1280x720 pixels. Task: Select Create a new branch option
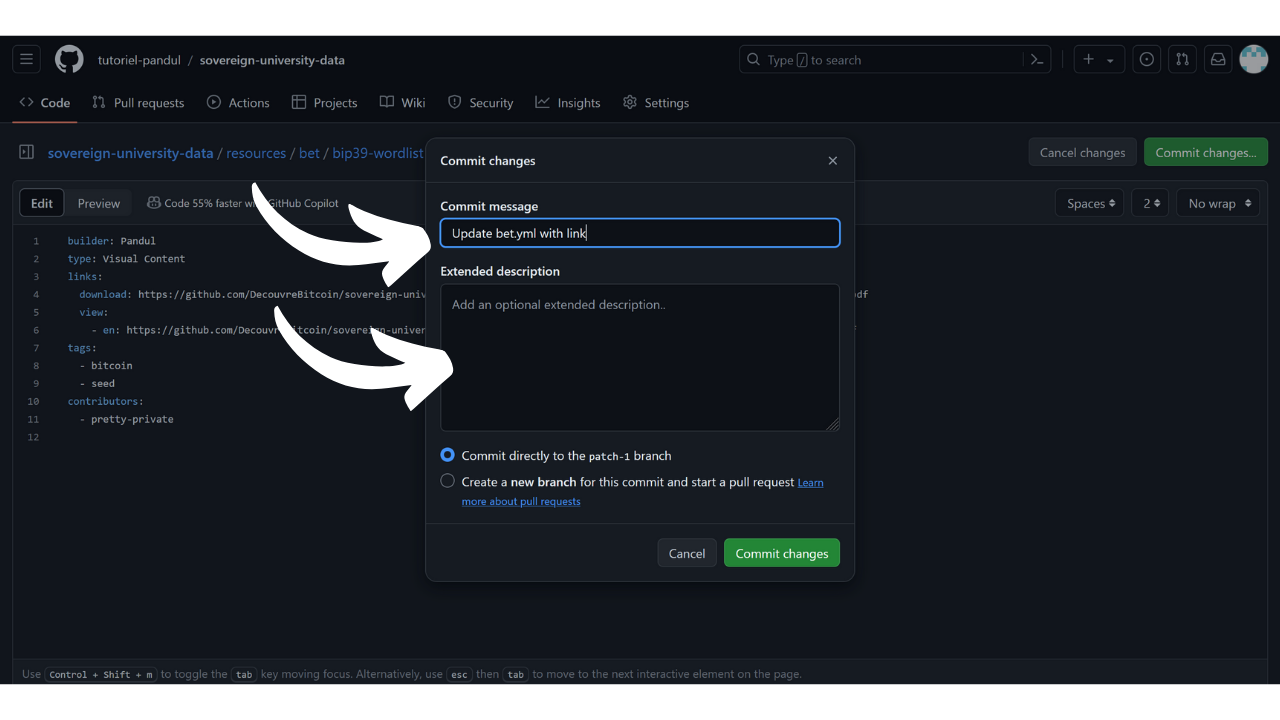click(x=448, y=481)
